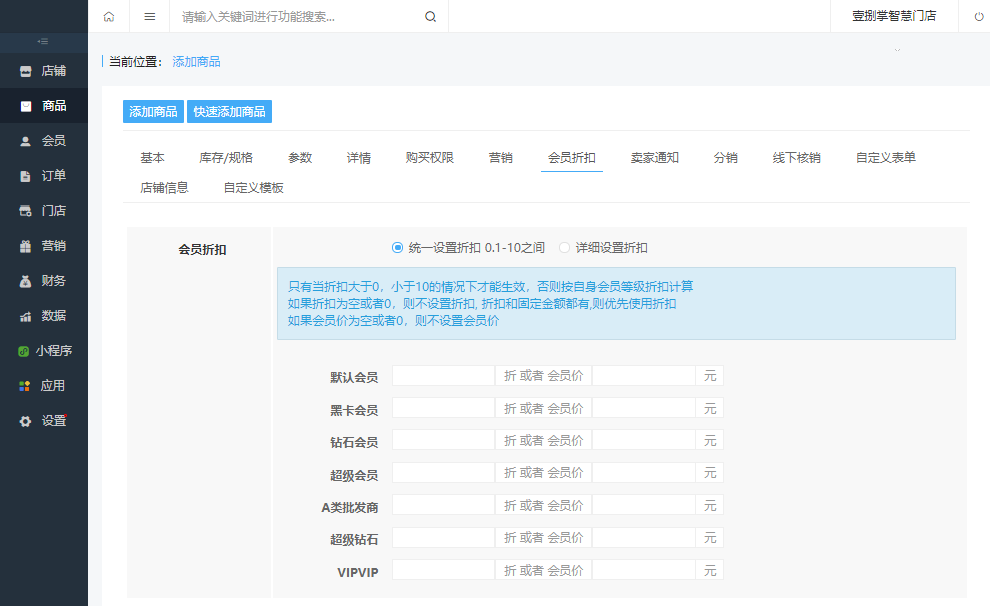Viewport: 990px width, 606px height.
Task: Focus the 默认会员 discount field
Action: 443,376
